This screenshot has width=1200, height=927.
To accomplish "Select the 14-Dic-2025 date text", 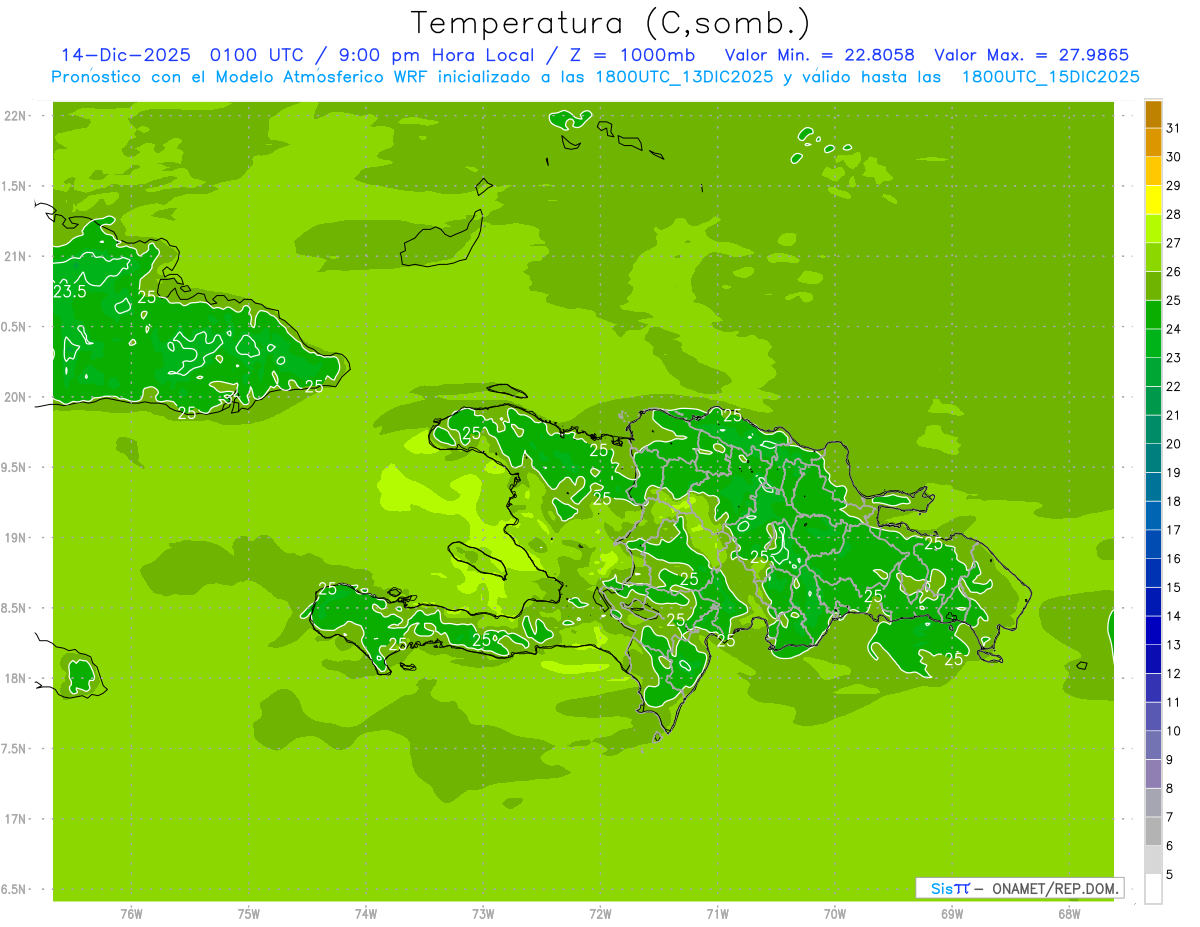I will 126,55.
